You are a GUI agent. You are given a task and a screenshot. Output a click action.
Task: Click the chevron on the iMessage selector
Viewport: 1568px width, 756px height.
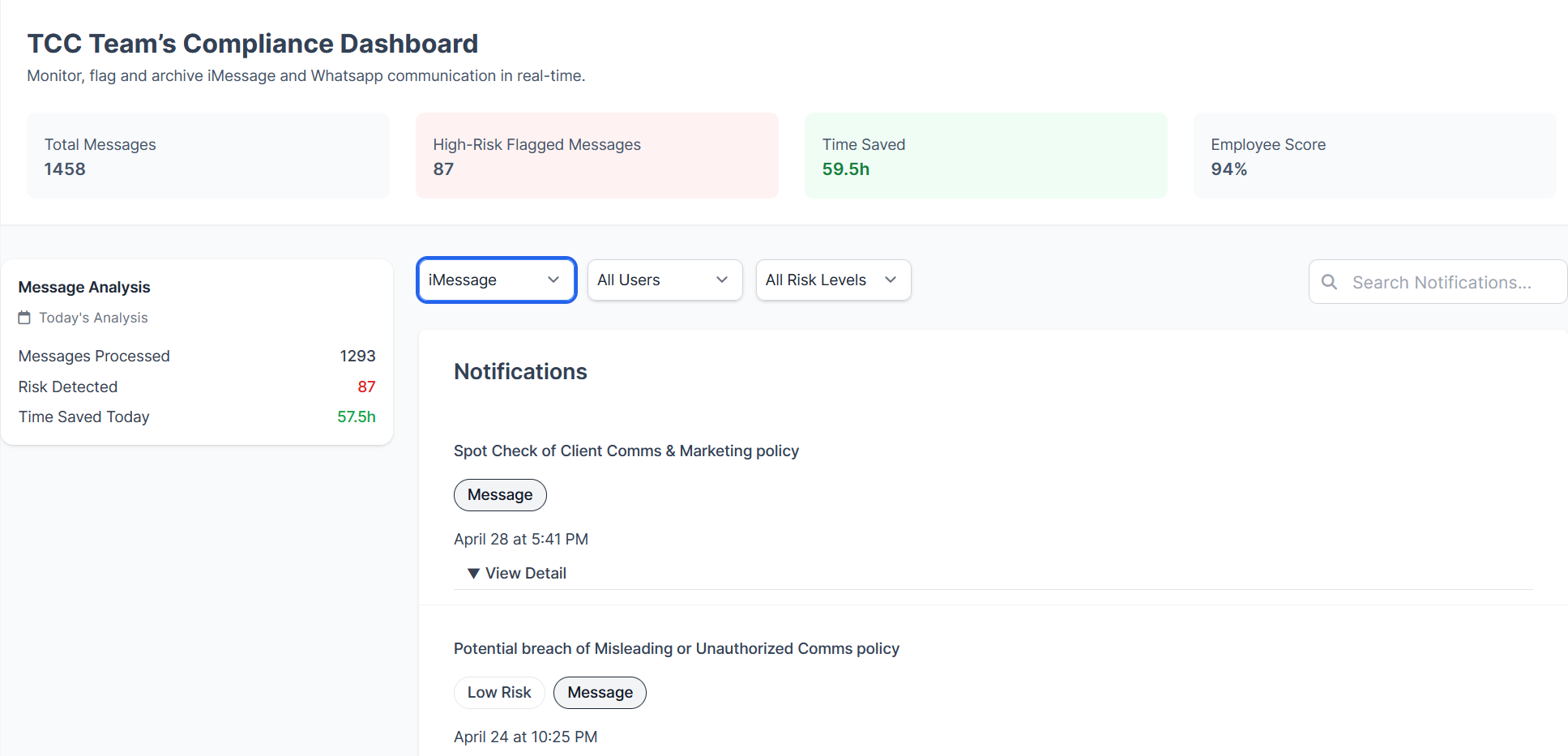[554, 280]
